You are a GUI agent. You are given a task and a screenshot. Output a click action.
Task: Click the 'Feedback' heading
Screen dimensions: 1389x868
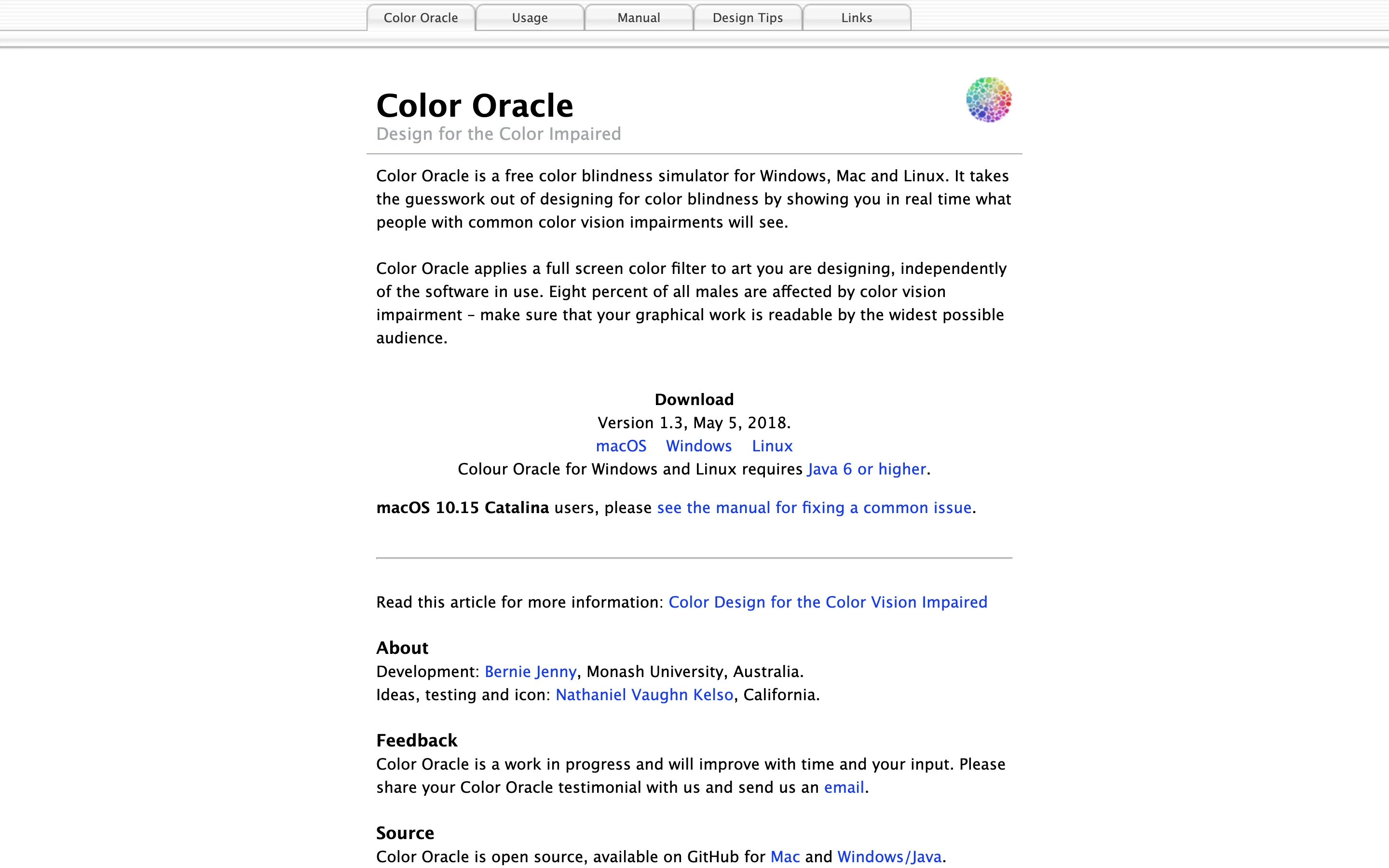[x=417, y=741]
